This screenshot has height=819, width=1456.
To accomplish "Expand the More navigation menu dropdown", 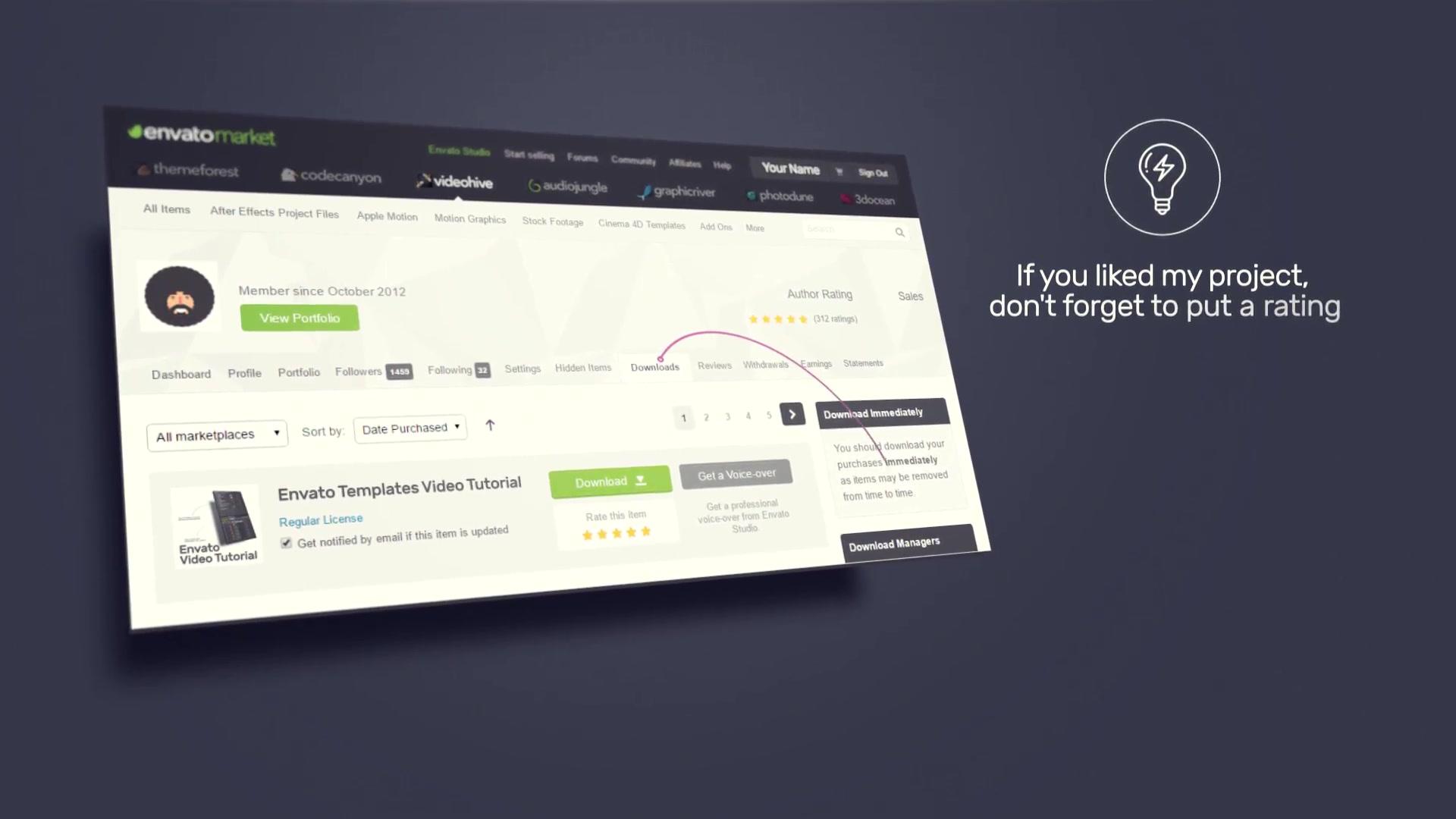I will [x=756, y=227].
